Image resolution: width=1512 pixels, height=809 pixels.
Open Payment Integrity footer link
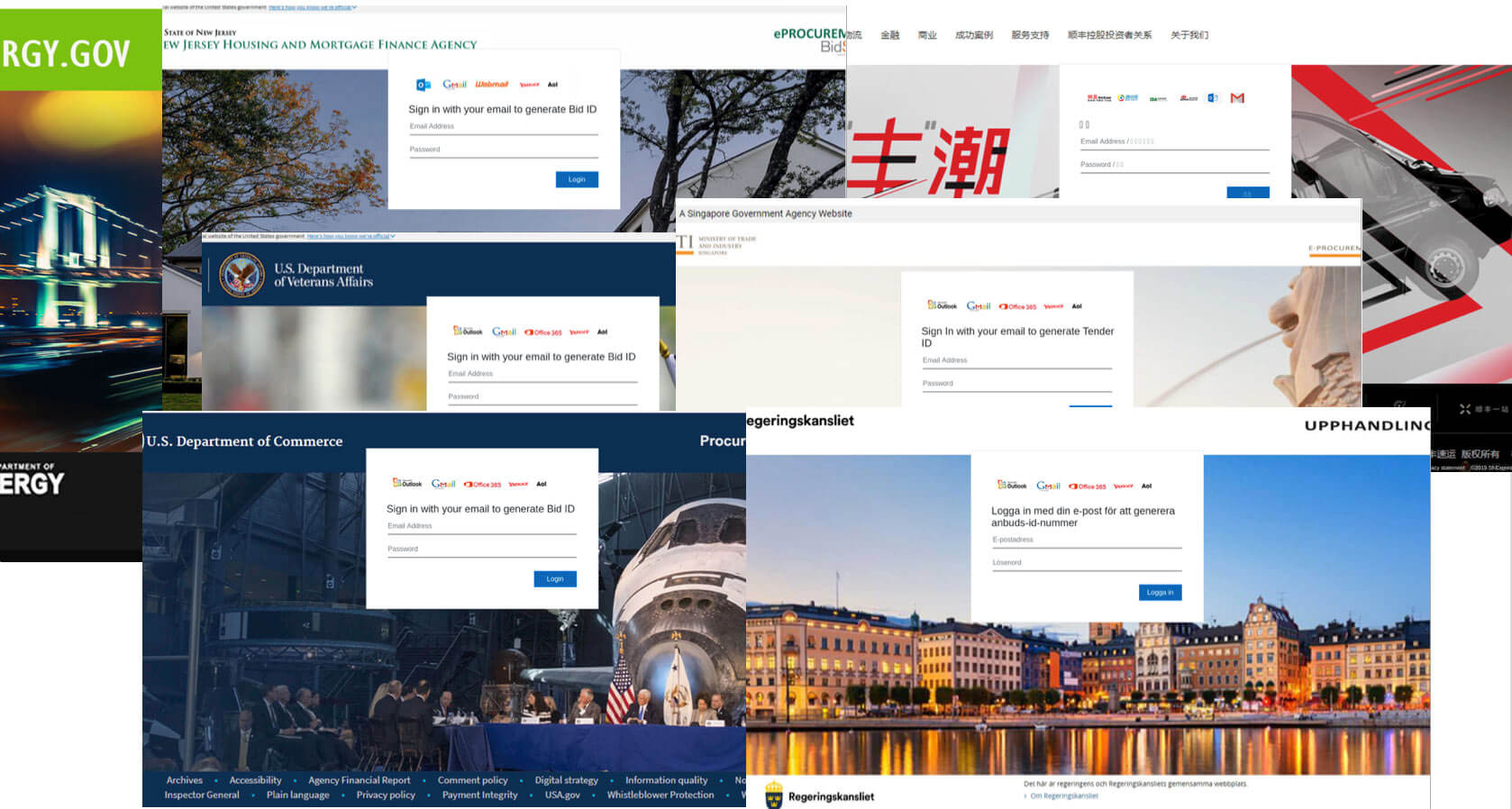pos(480,795)
